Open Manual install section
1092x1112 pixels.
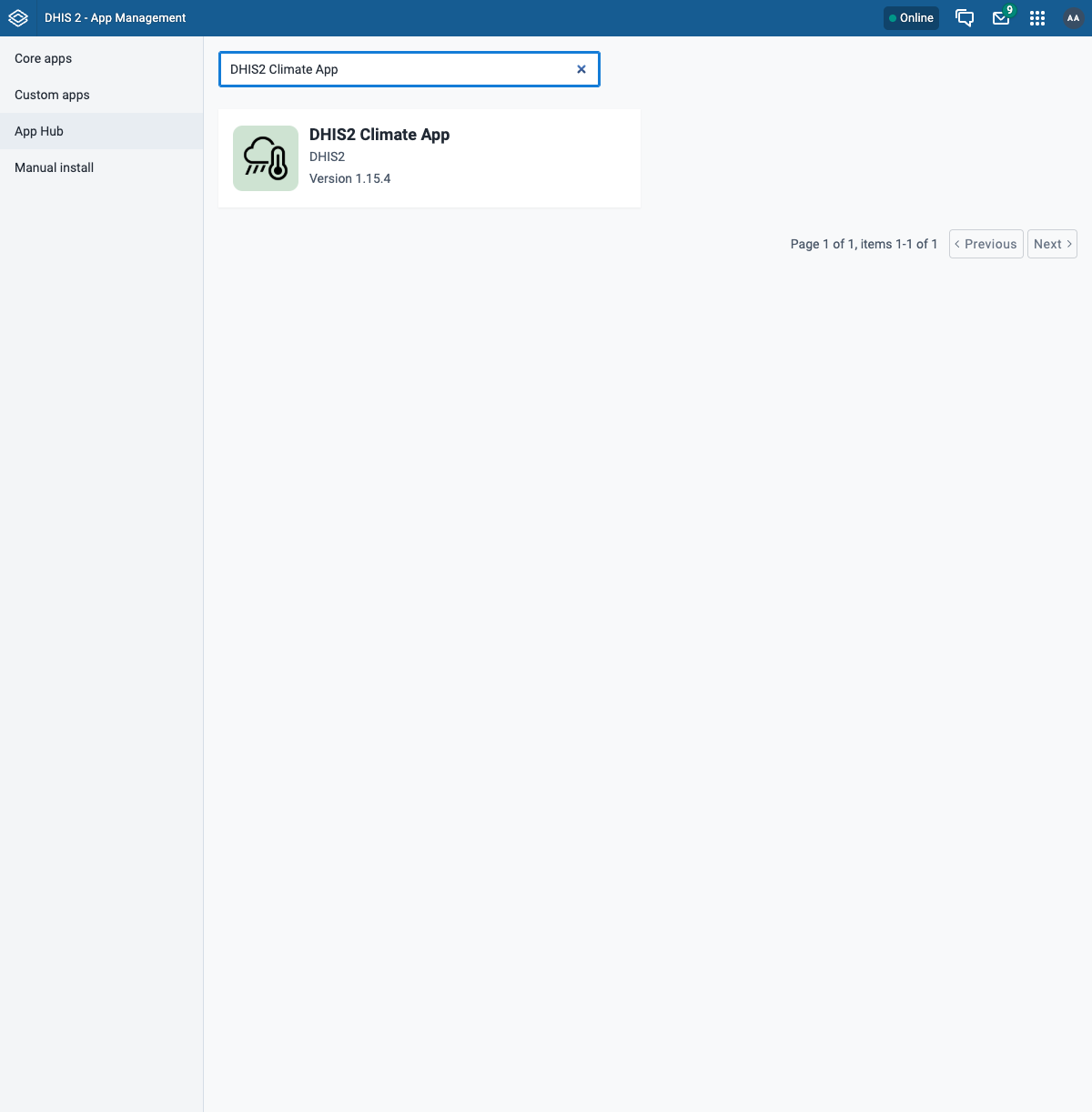click(x=101, y=167)
